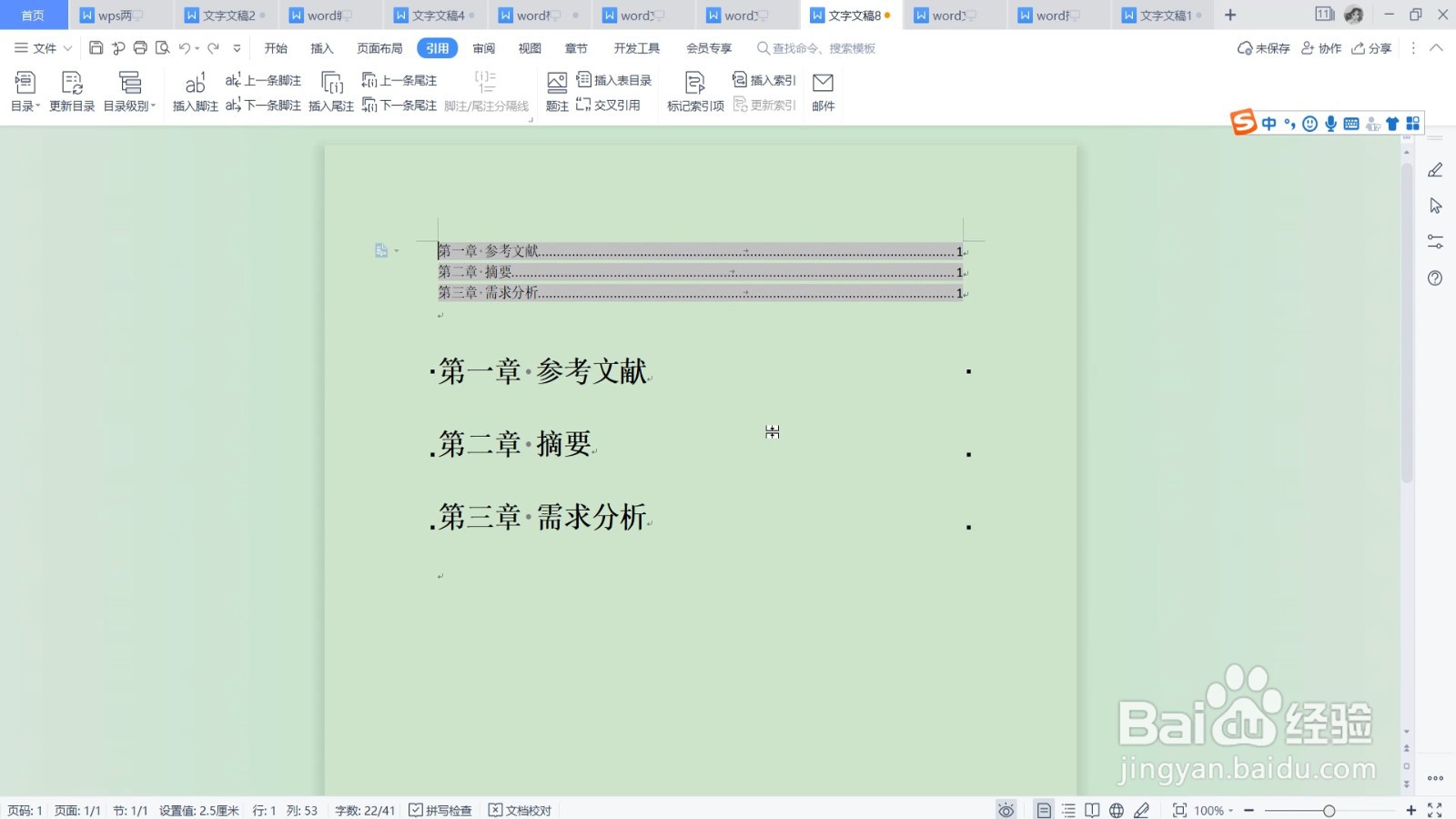Switch to 审阅 ribbon tab

484,48
